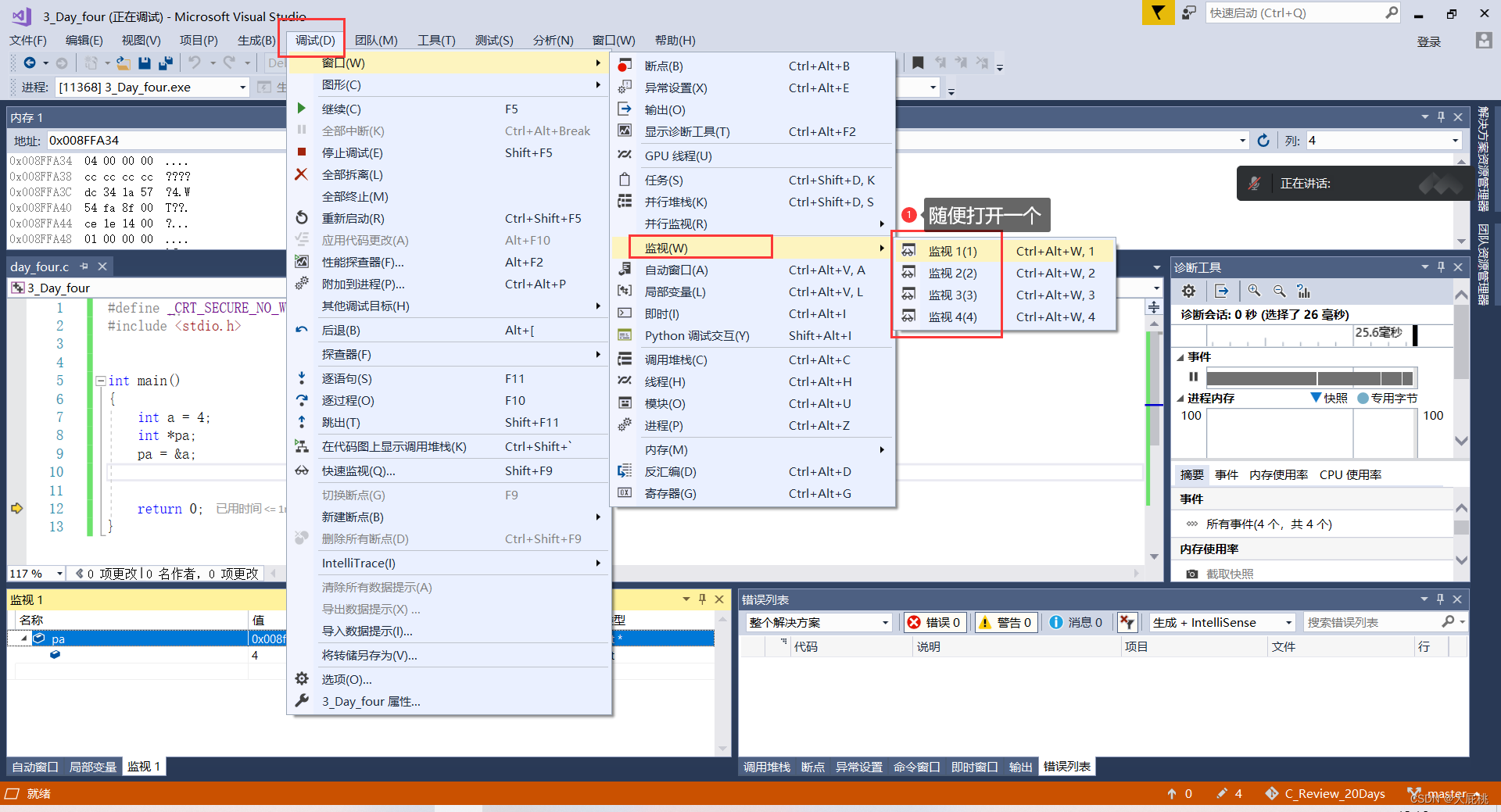Screen dimensions: 1501x812
Task: Click the 快速启动 search input field
Action: (x=1295, y=13)
